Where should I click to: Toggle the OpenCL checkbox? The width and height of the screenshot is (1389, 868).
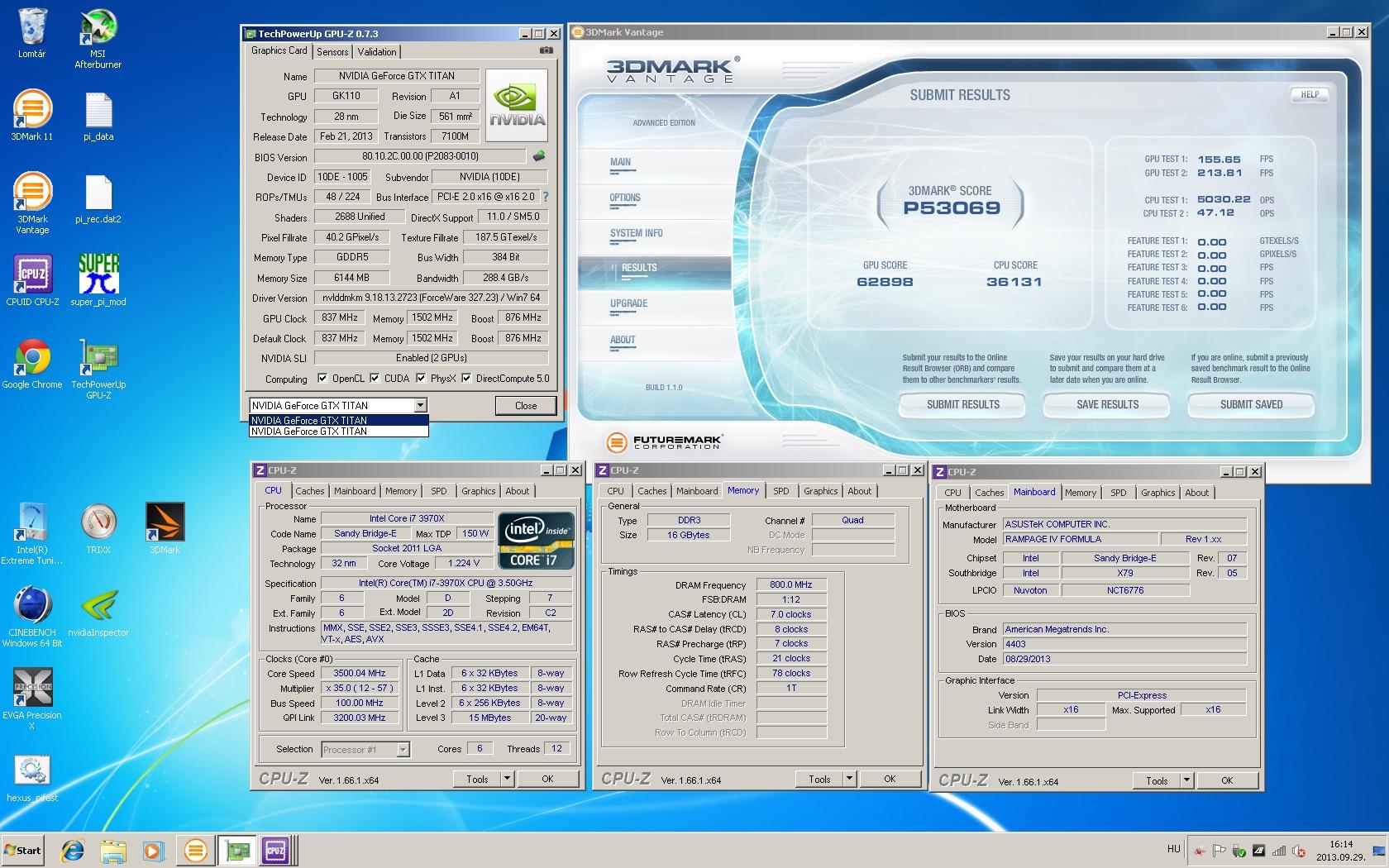click(323, 379)
